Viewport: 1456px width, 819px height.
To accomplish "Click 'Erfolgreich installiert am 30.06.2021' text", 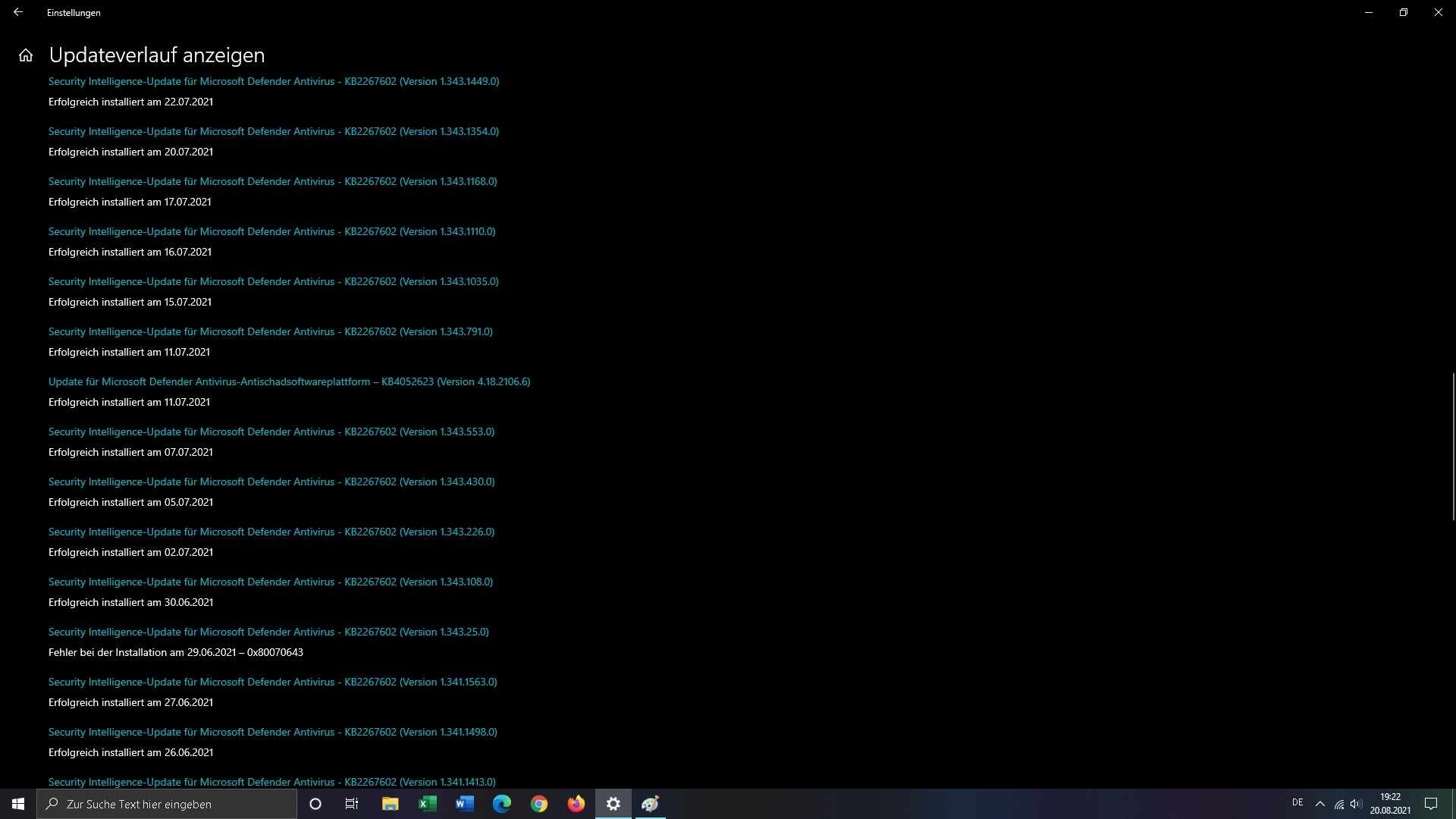I will [x=130, y=602].
